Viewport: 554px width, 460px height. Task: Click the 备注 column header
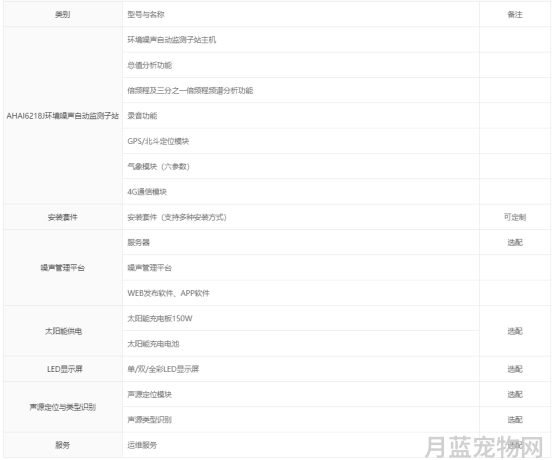[515, 14]
